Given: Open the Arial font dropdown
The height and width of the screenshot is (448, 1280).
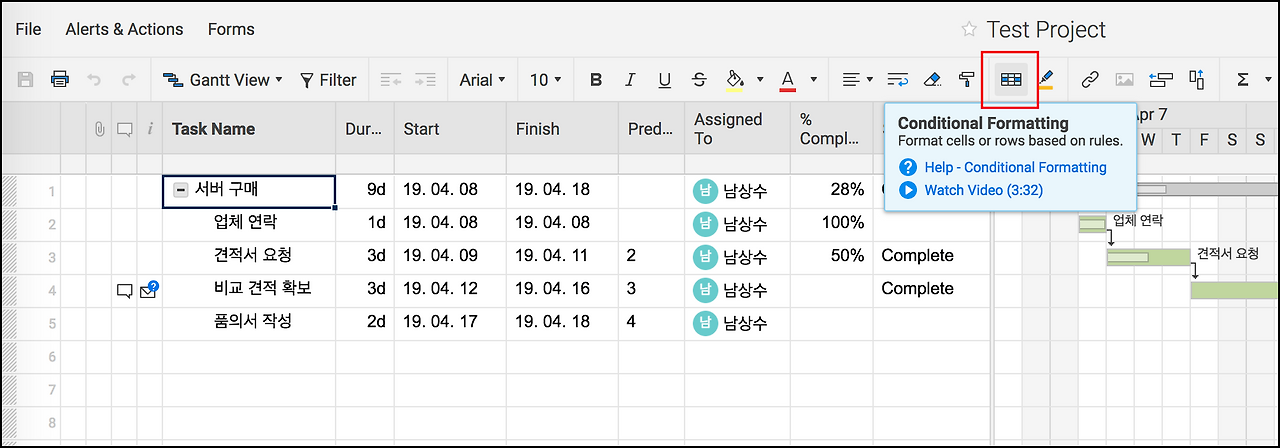Looking at the screenshot, I should (x=482, y=80).
